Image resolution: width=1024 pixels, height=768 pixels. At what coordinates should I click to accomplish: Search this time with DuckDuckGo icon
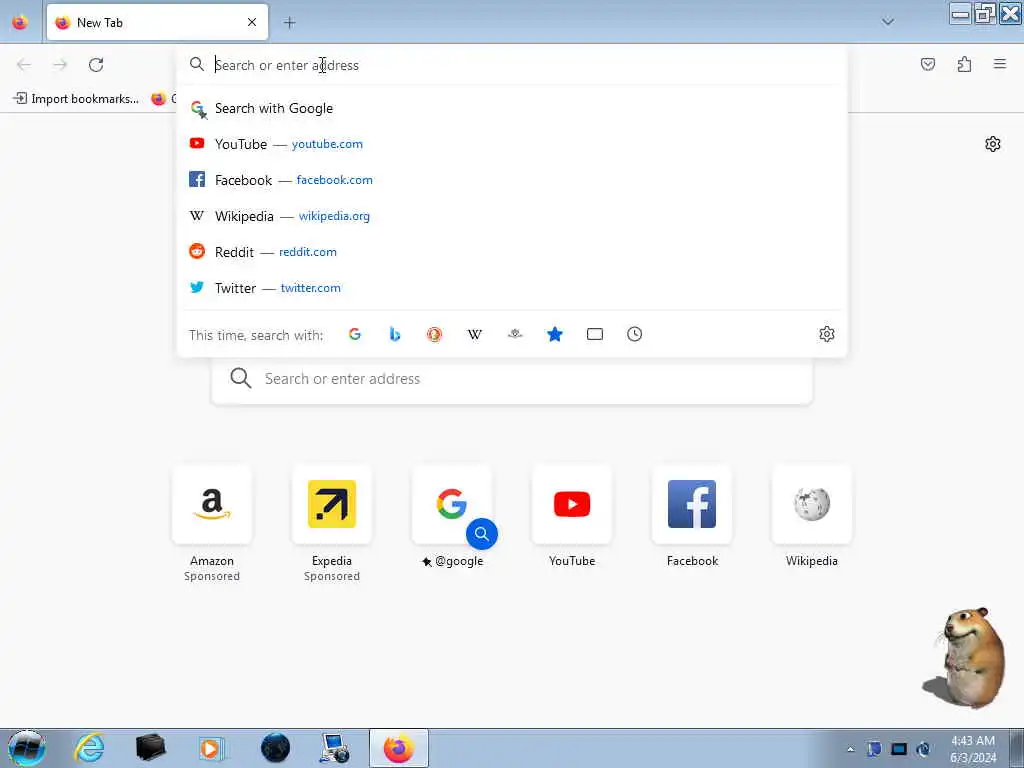434,334
